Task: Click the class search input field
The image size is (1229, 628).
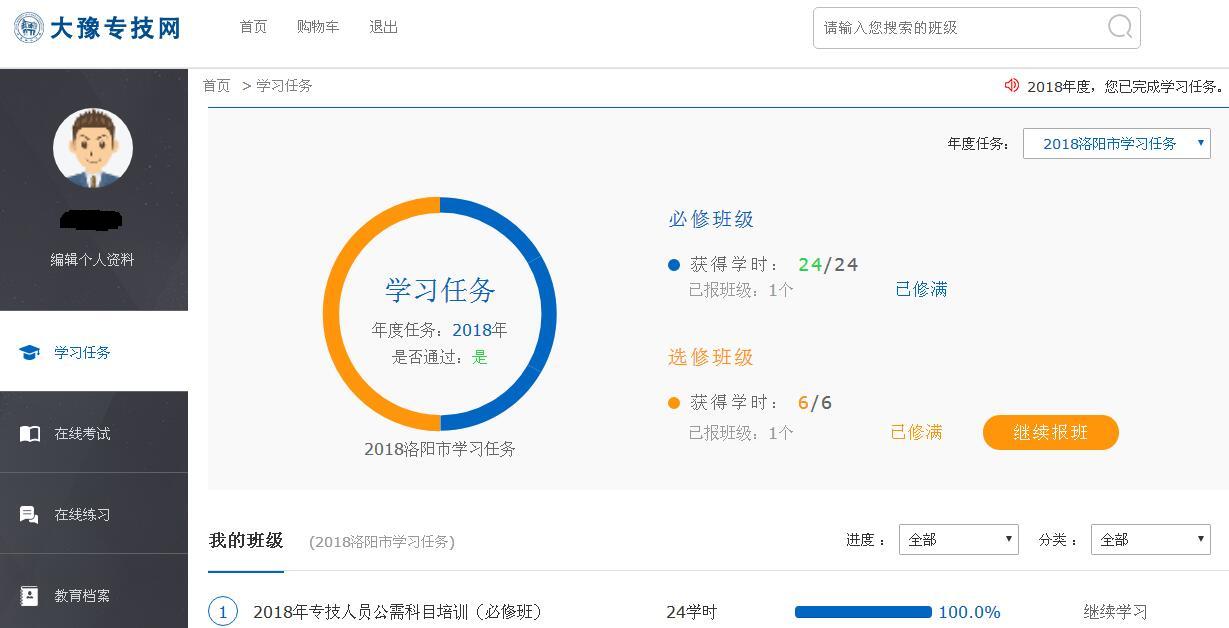Action: tap(960, 28)
